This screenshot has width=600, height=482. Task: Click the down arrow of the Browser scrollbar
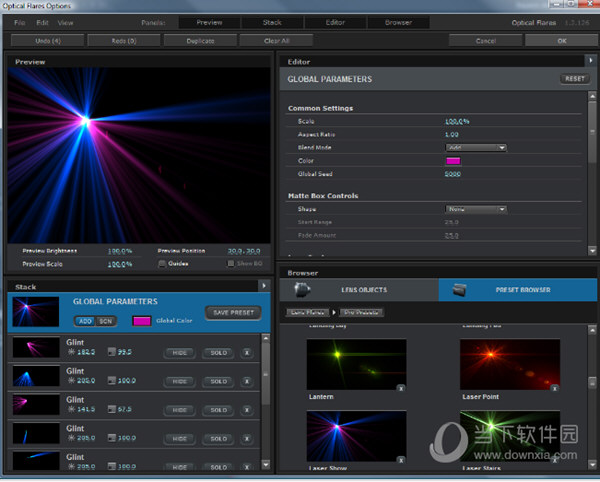[x=592, y=464]
